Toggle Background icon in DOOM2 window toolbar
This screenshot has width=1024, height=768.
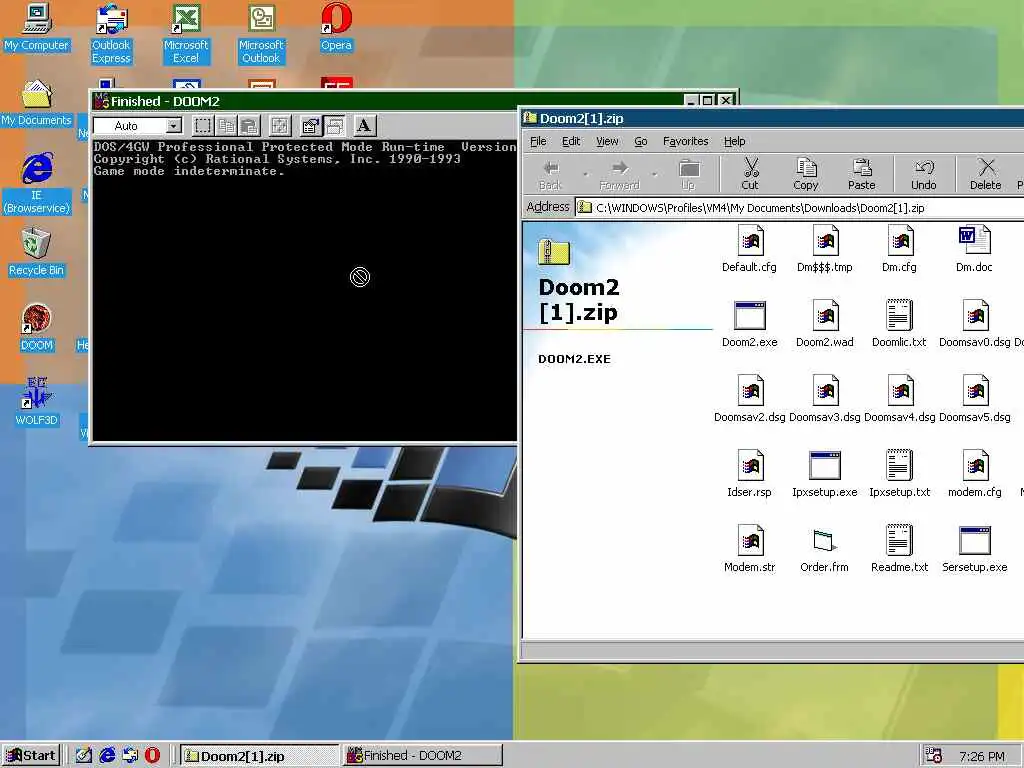point(334,125)
